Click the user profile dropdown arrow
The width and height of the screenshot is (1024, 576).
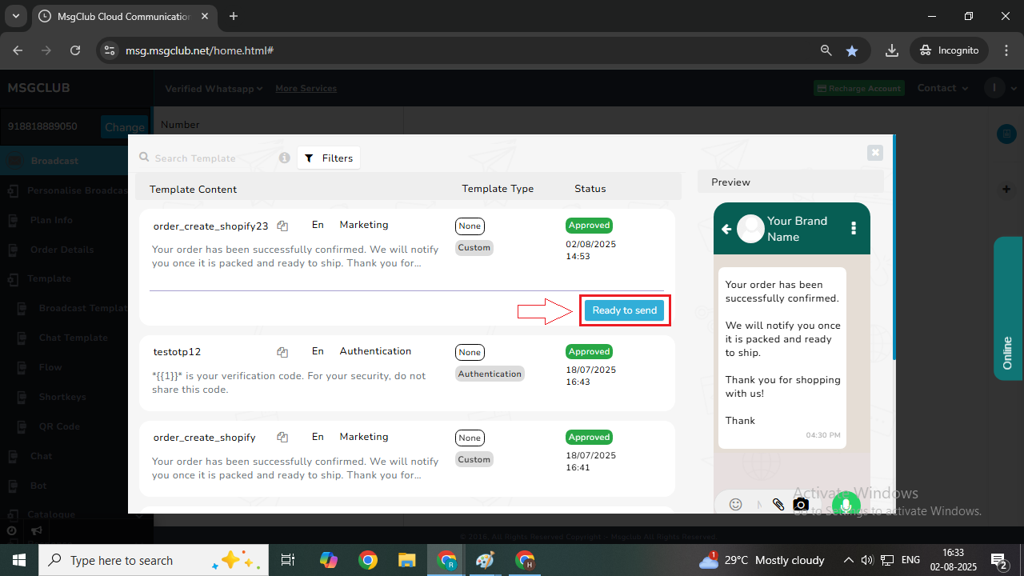coord(1014,88)
